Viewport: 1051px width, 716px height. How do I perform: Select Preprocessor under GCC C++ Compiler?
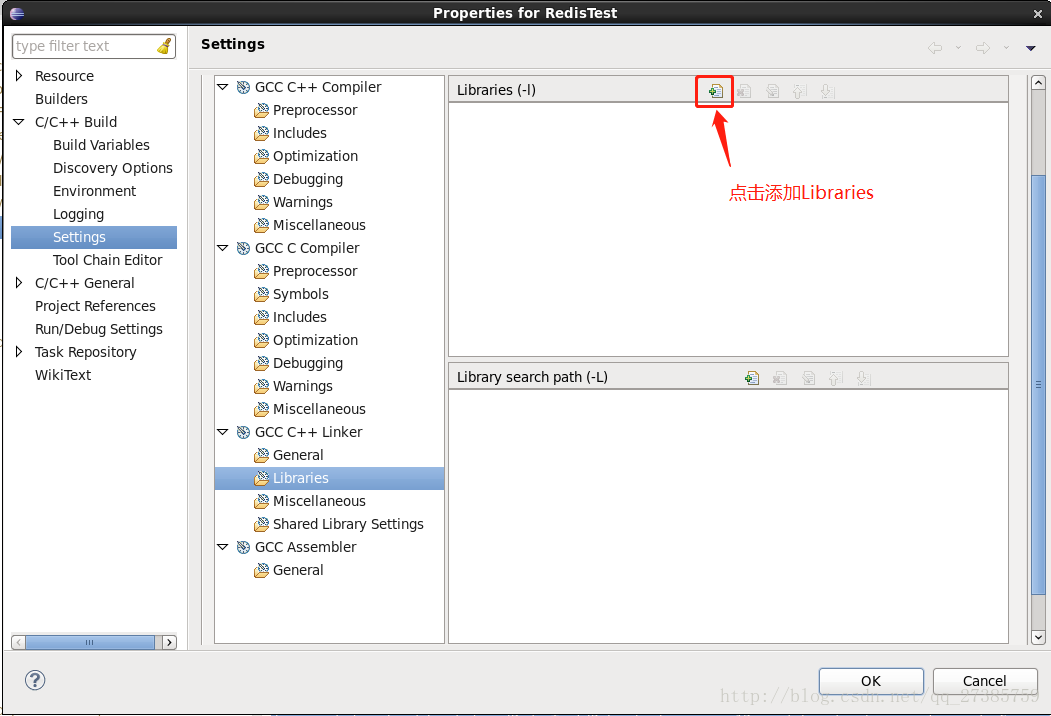point(315,110)
